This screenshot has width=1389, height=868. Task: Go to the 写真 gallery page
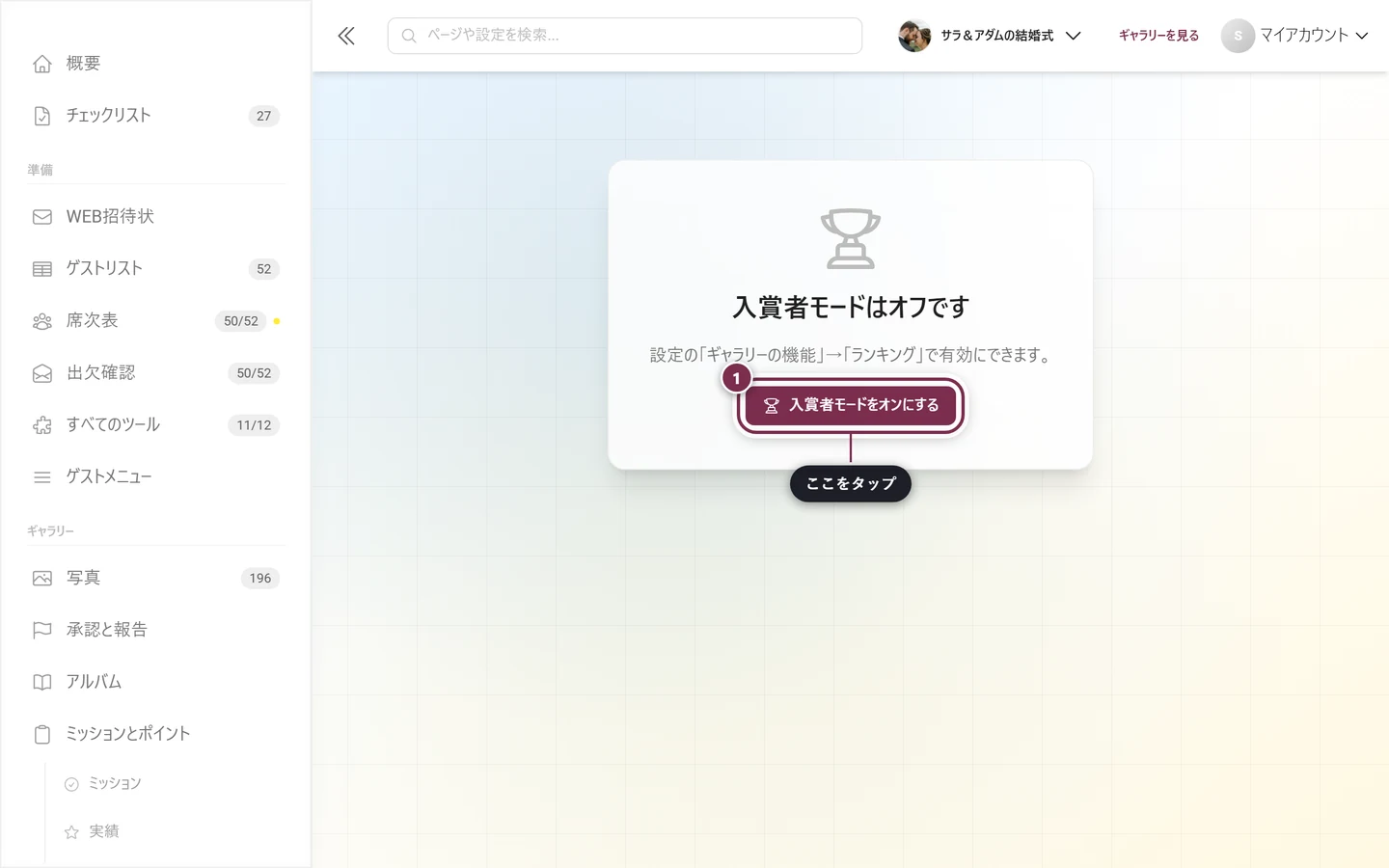(x=155, y=579)
